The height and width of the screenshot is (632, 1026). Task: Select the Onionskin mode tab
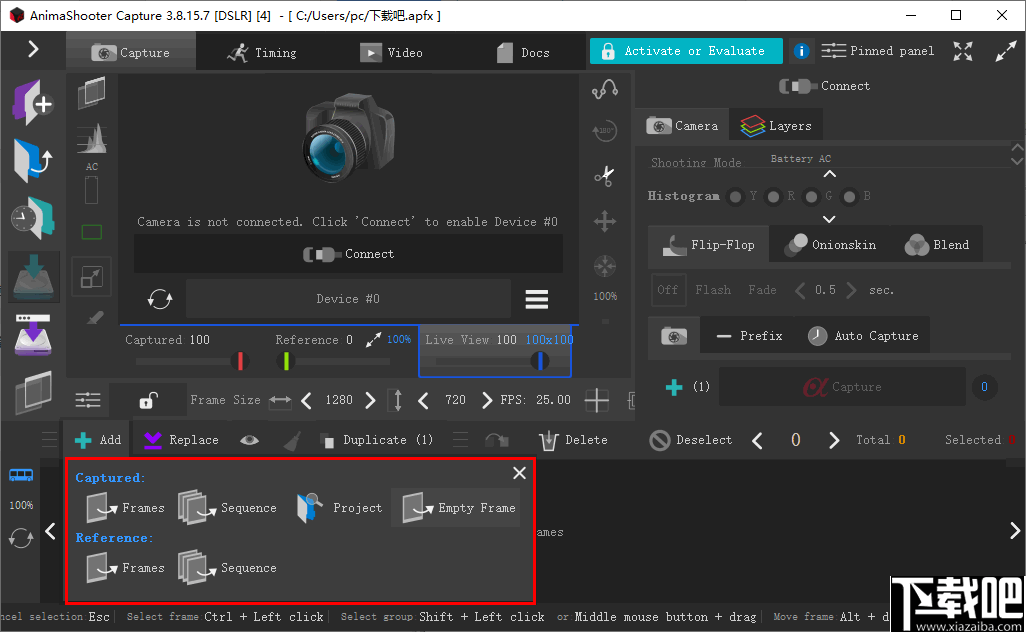pos(831,245)
